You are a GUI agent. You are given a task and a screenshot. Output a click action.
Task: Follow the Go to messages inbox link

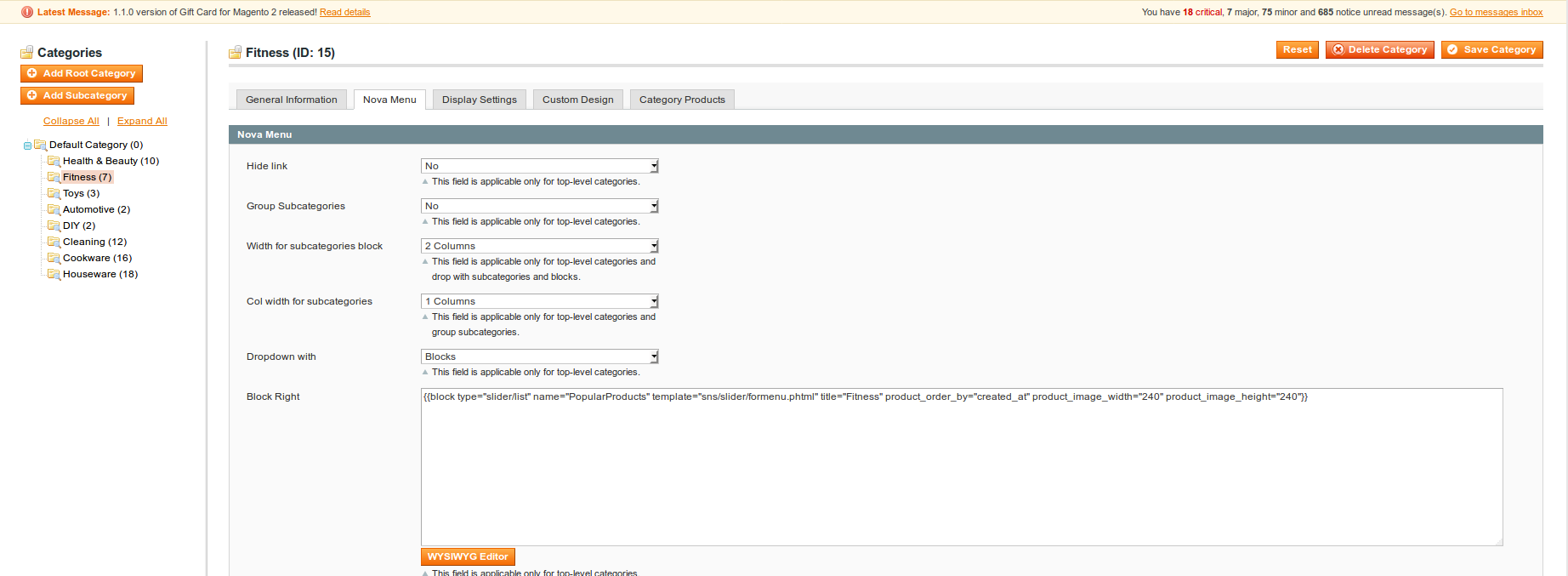(1496, 12)
